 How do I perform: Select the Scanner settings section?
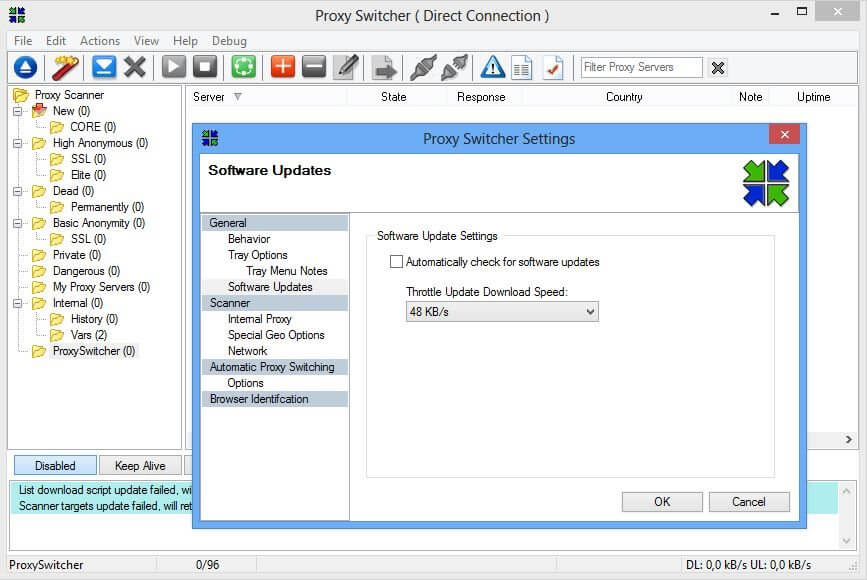click(275, 303)
